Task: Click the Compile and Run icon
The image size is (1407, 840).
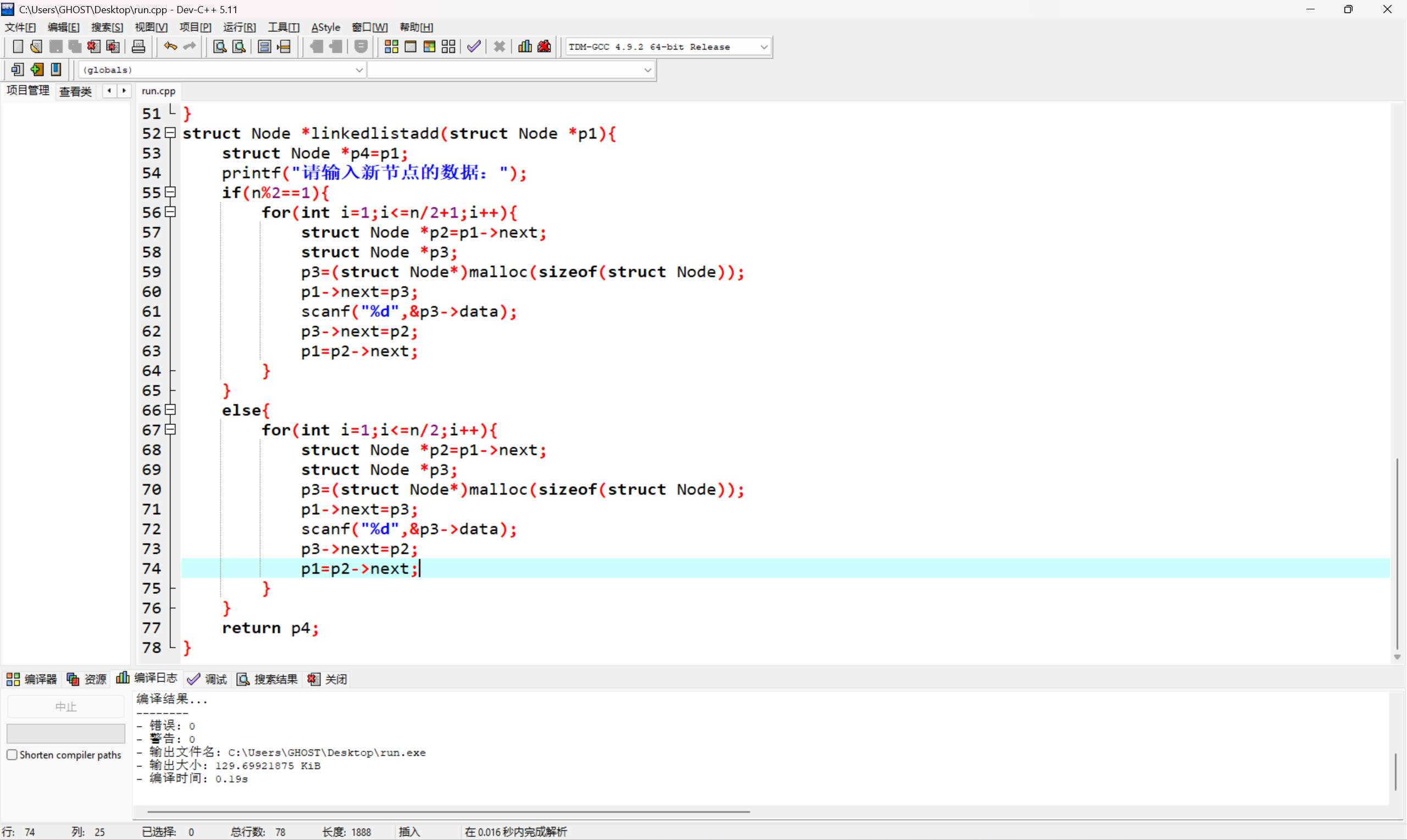Action: point(429,46)
